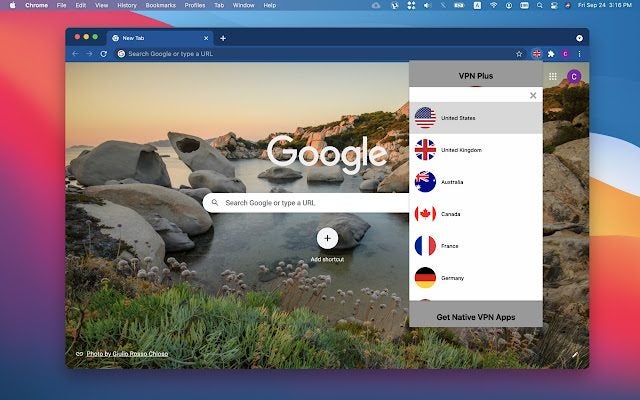This screenshot has height=400, width=640.
Task: Open the Tab menu
Action: click(219, 5)
